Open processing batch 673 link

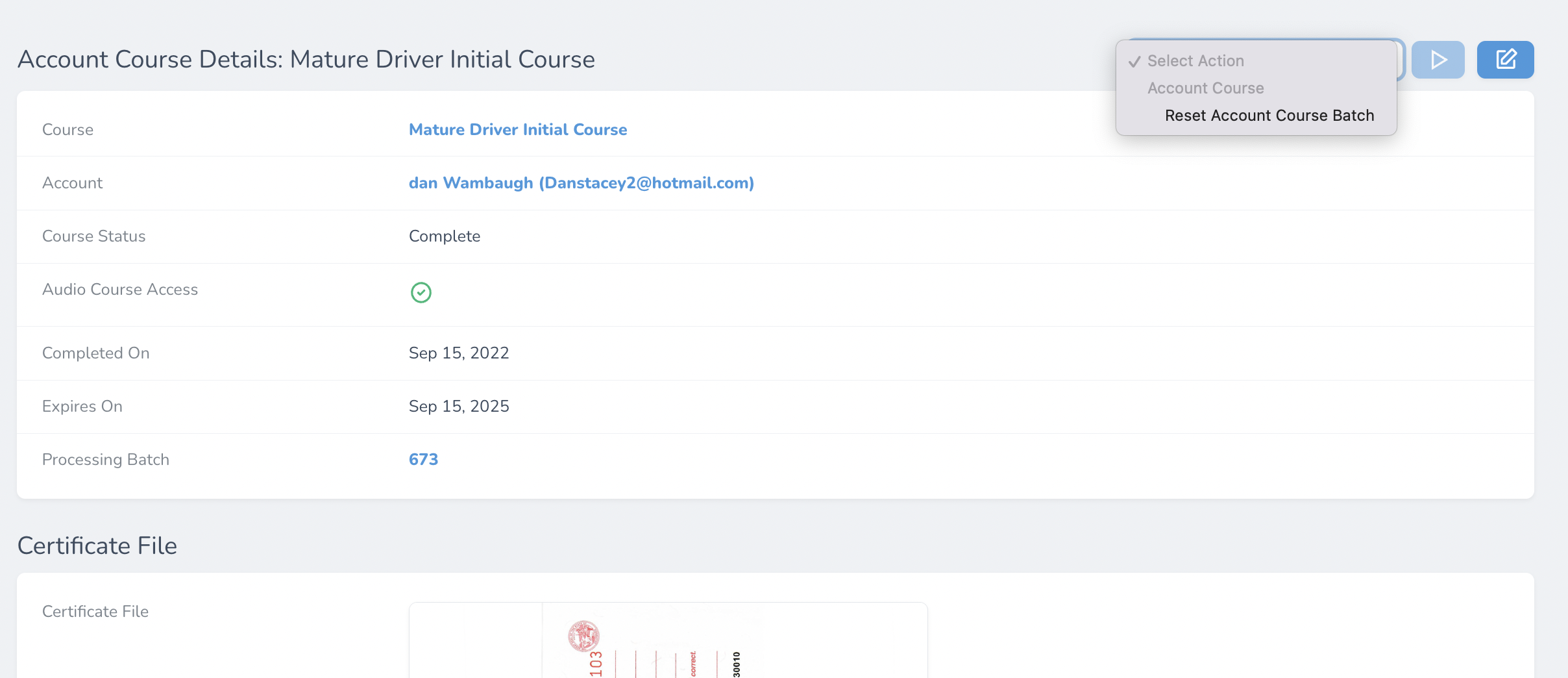point(423,460)
